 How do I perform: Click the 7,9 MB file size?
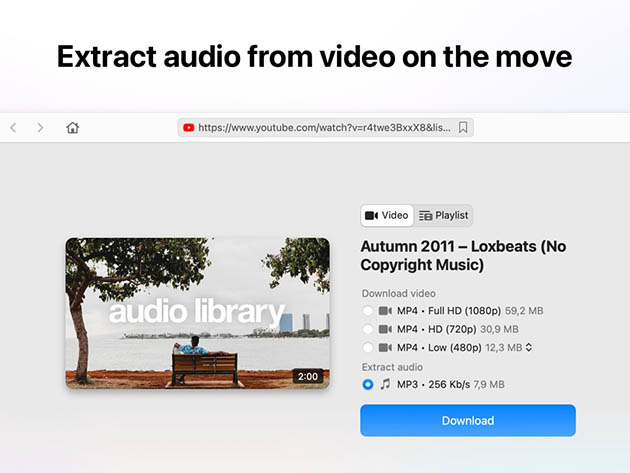489,385
